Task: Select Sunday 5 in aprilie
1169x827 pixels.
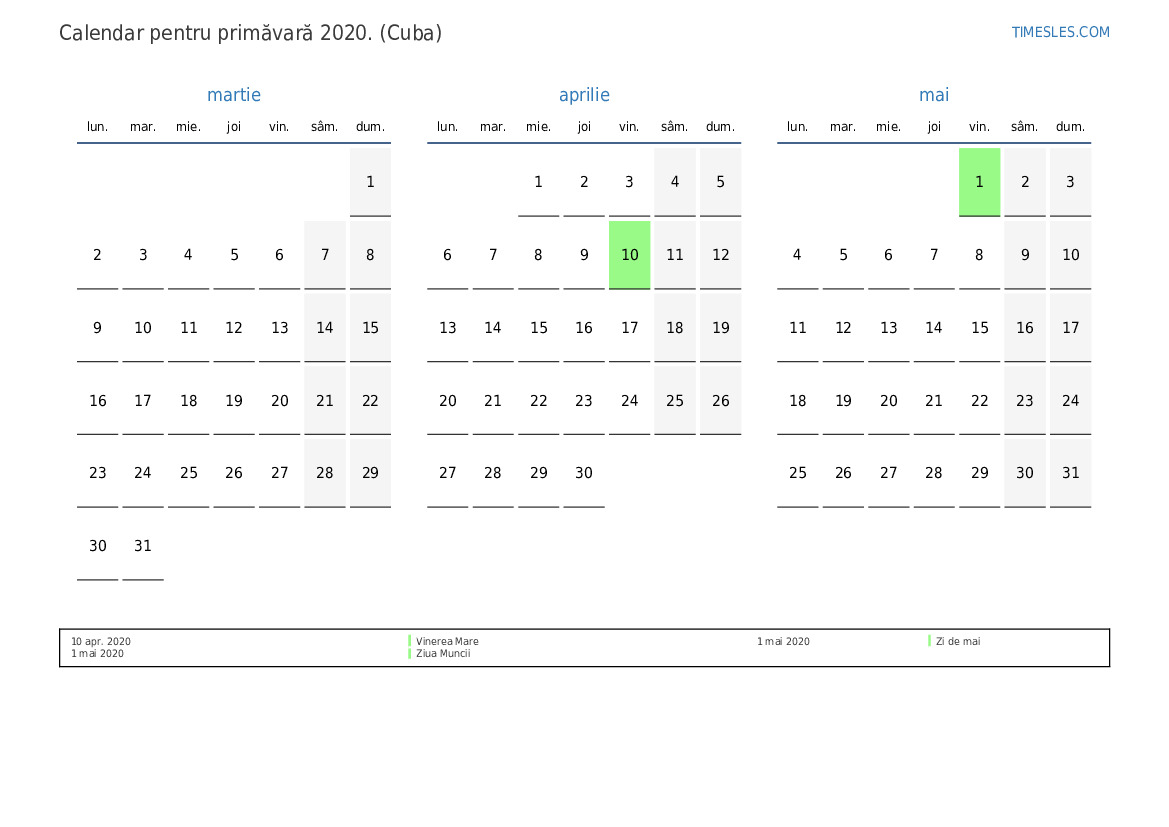Action: [x=720, y=182]
